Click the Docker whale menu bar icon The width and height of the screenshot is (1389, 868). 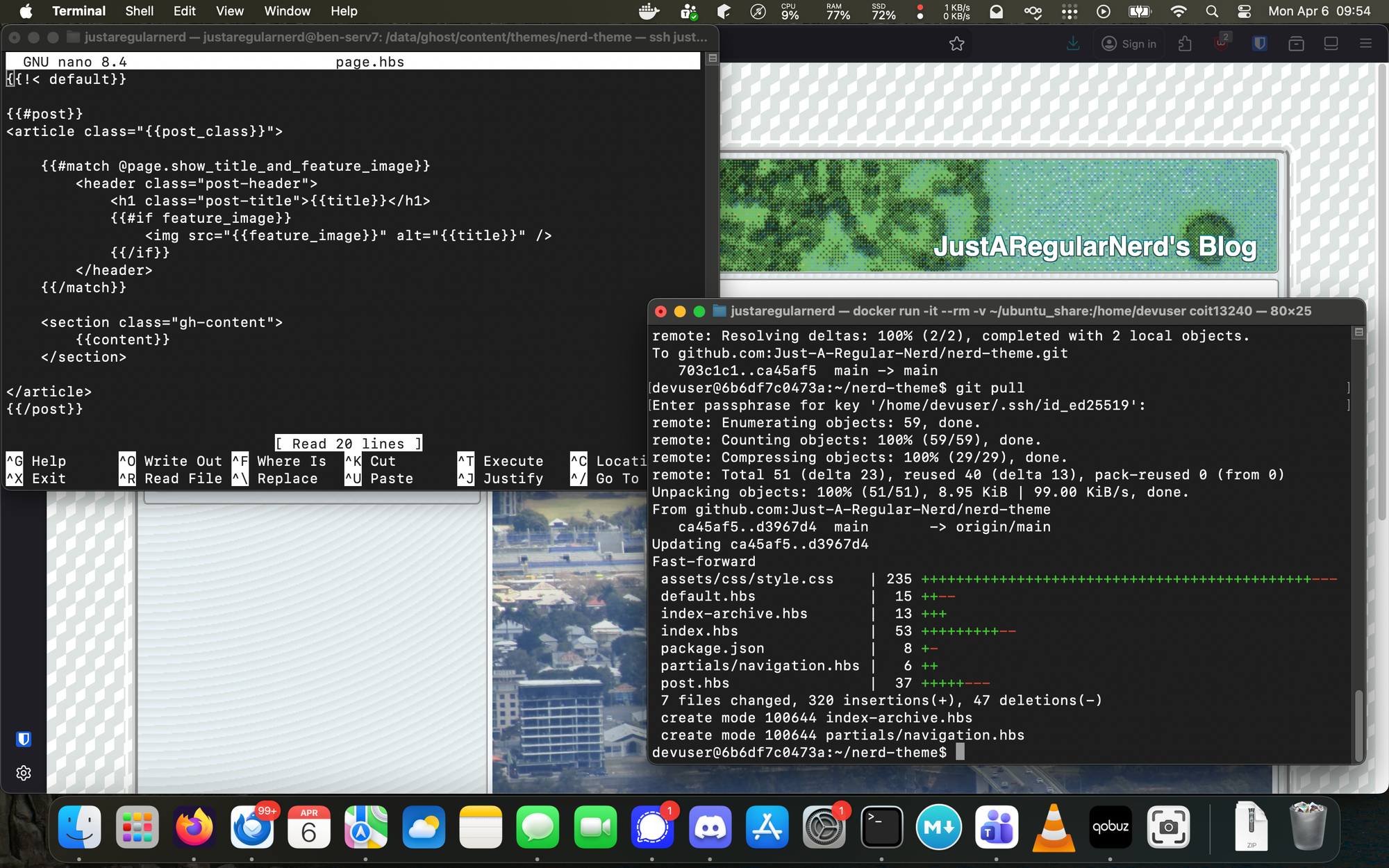tap(649, 11)
